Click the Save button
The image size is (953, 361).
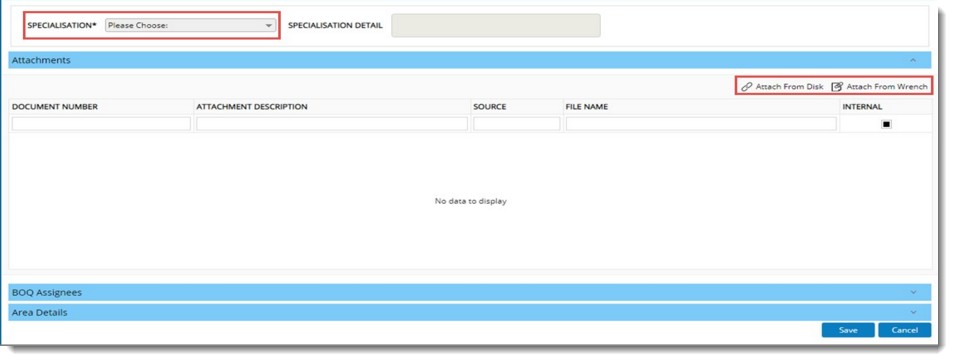pos(848,330)
